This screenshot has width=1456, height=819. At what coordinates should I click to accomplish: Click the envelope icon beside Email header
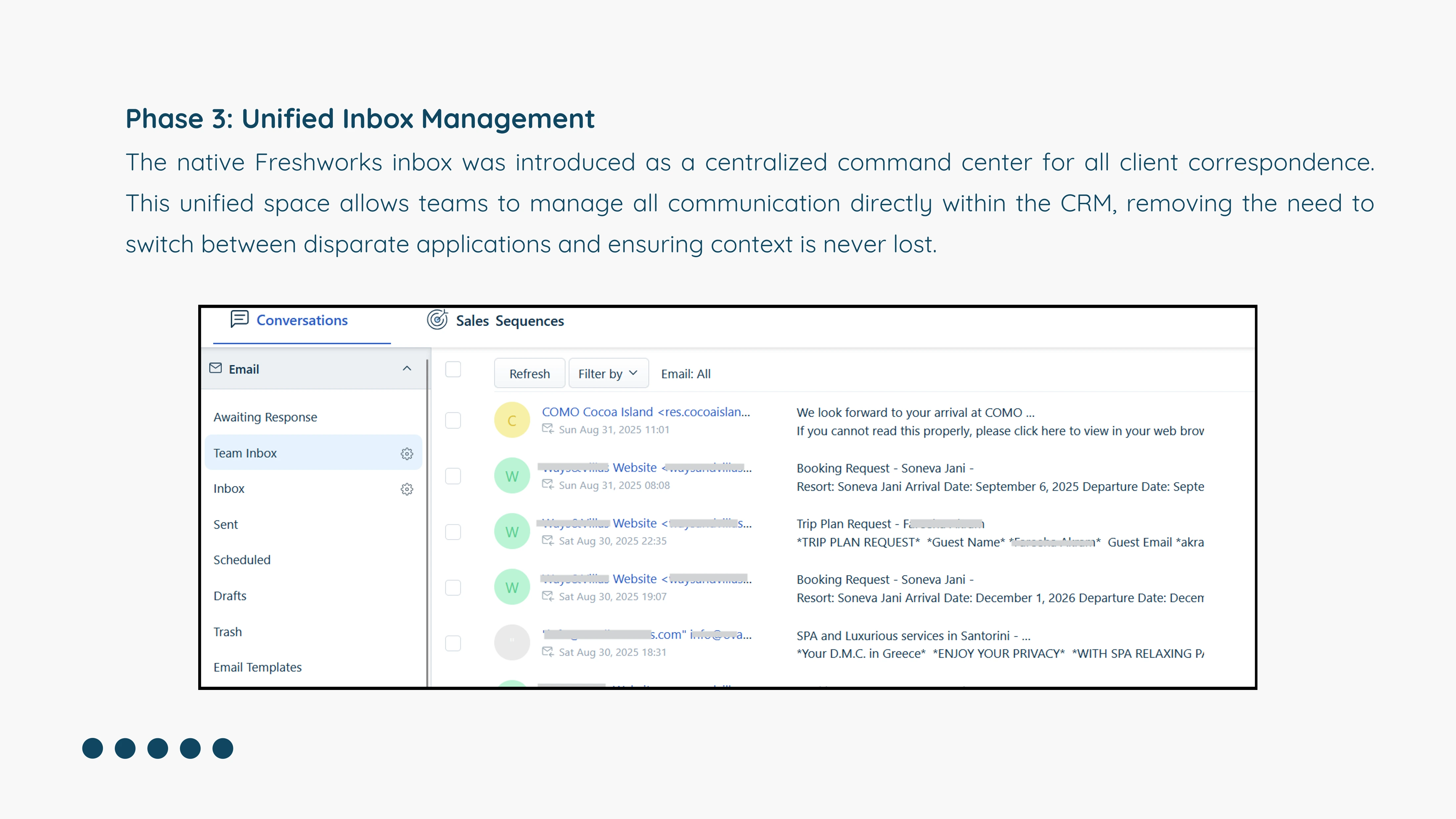coord(215,369)
